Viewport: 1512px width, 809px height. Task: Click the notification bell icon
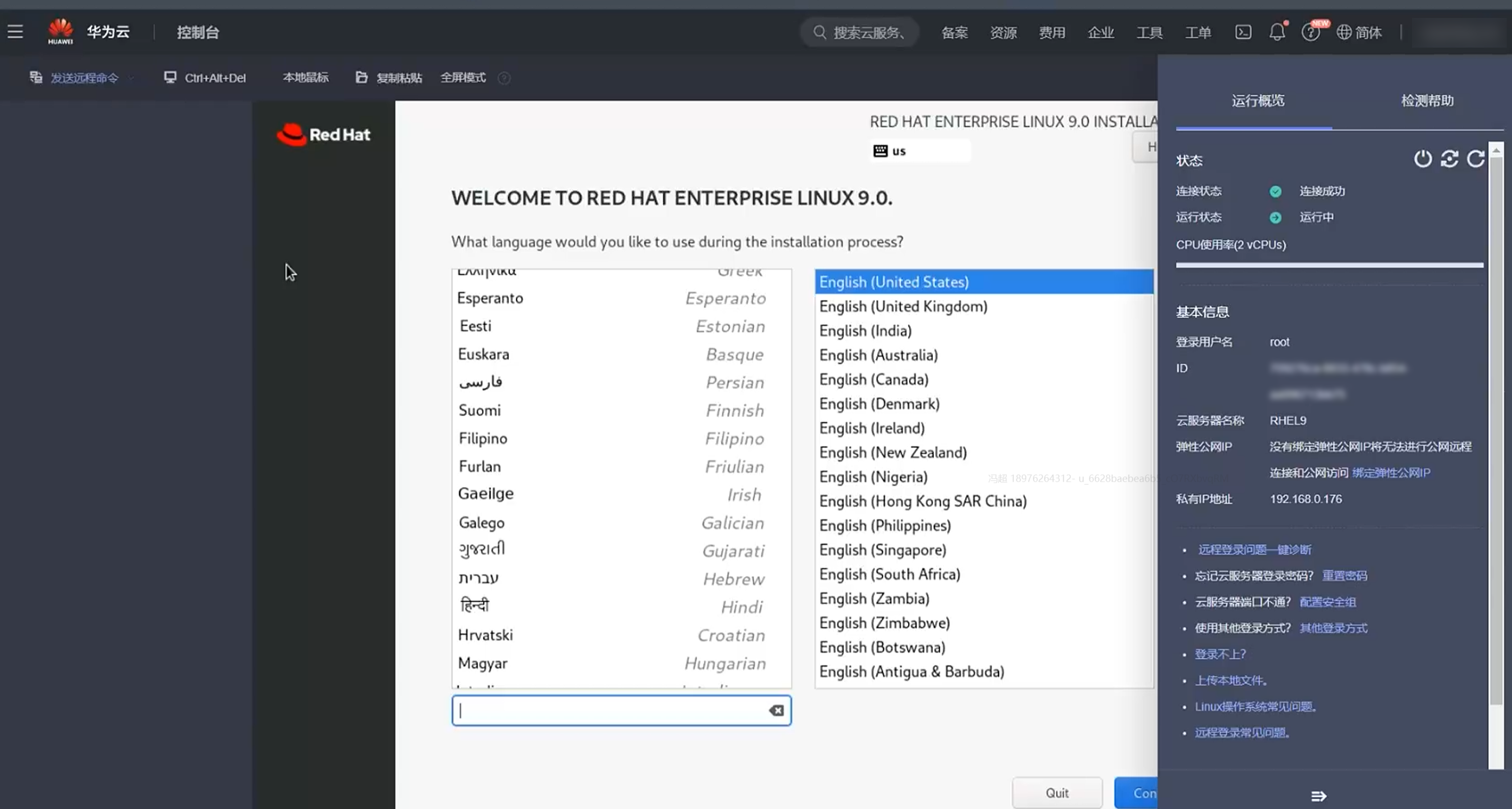(x=1277, y=32)
